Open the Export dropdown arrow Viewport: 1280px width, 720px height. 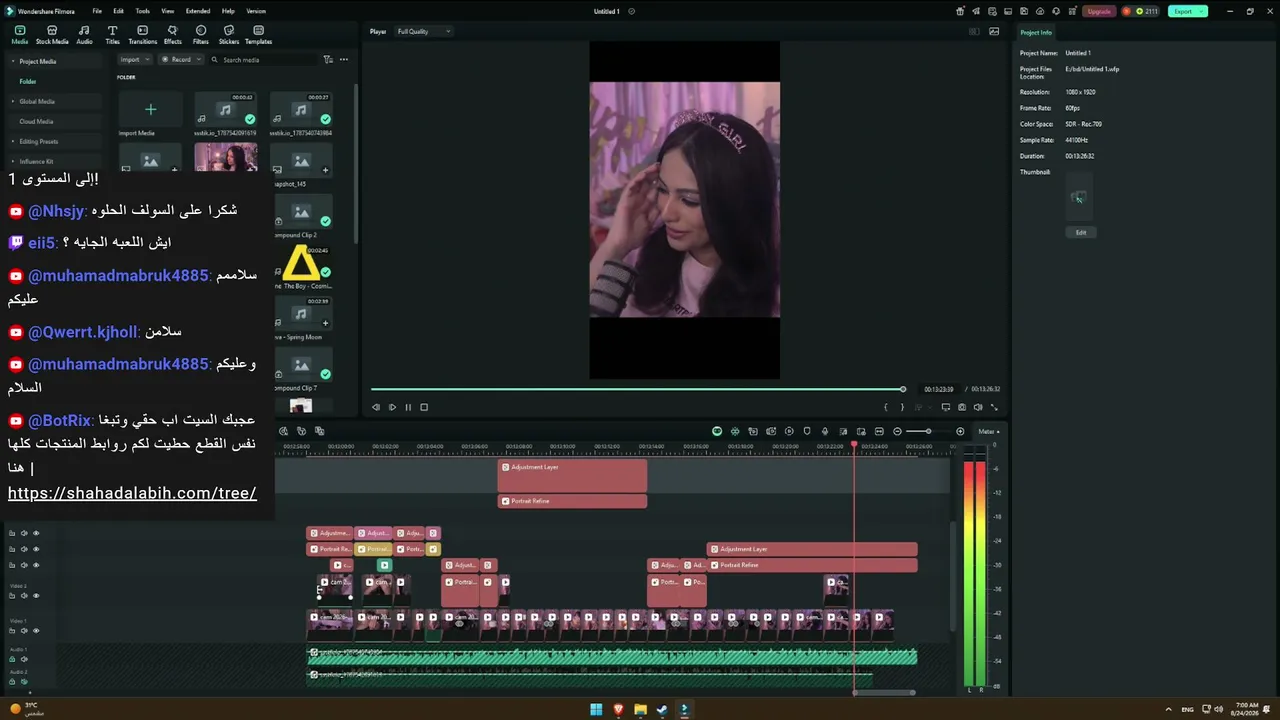tap(1201, 12)
